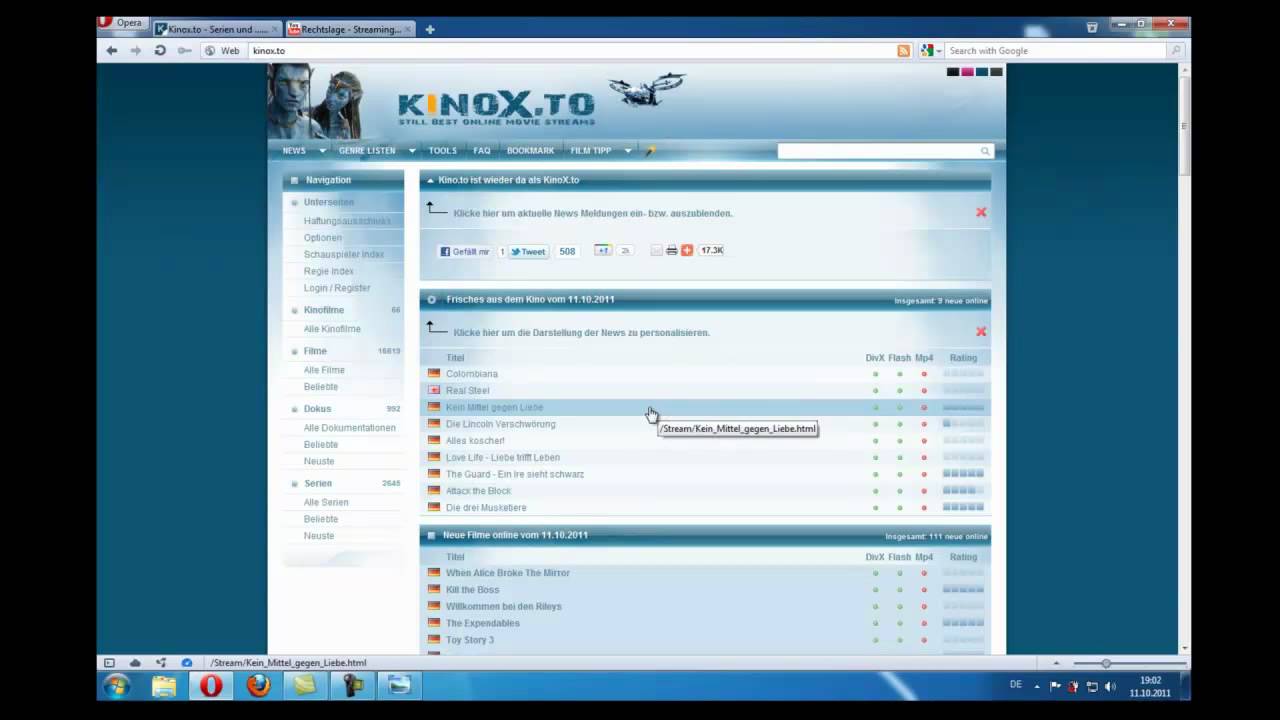The width and height of the screenshot is (1280, 720).
Task: Collapse the Dokus sidebar section
Action: pyautogui.click(x=295, y=409)
